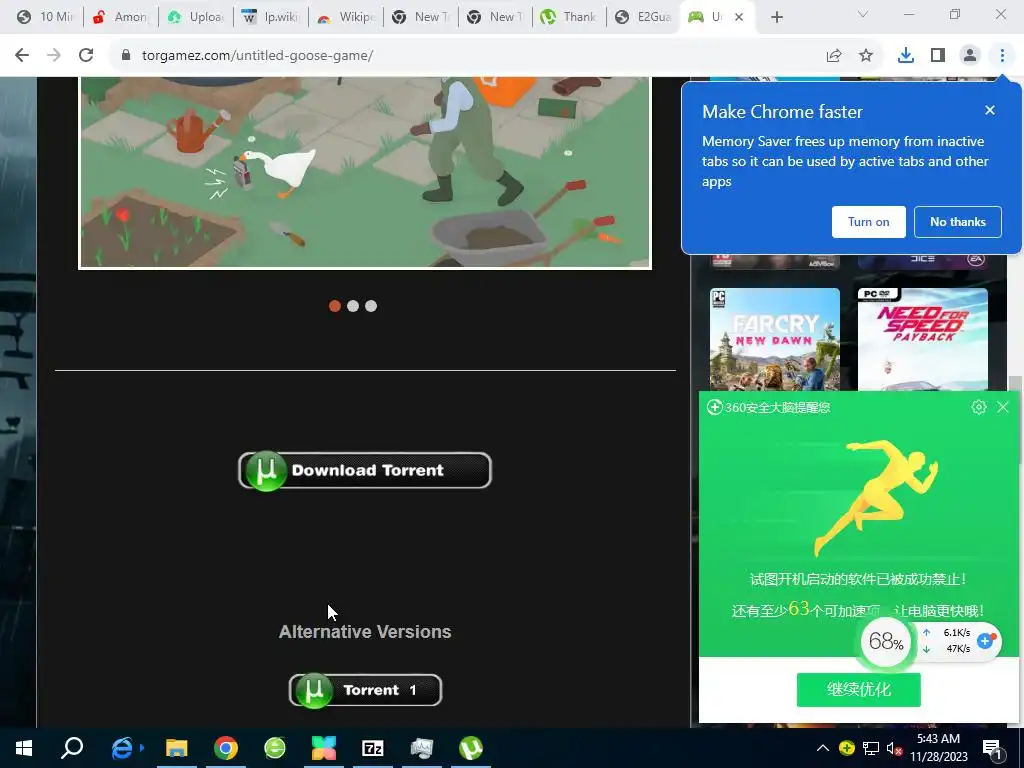1024x768 pixels.
Task: Open 7-Zip from the taskbar
Action: pos(373,748)
